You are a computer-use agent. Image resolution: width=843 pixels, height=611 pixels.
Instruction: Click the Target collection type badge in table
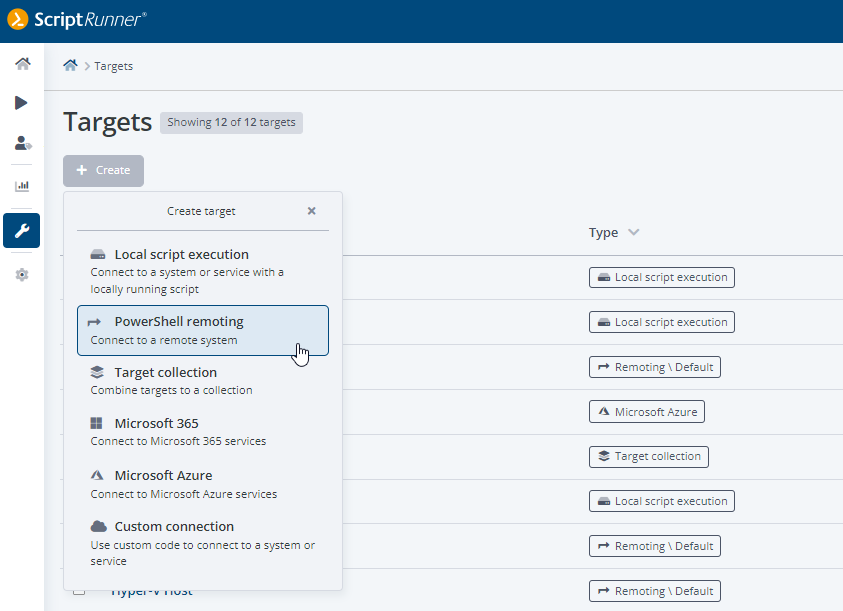(x=648, y=457)
